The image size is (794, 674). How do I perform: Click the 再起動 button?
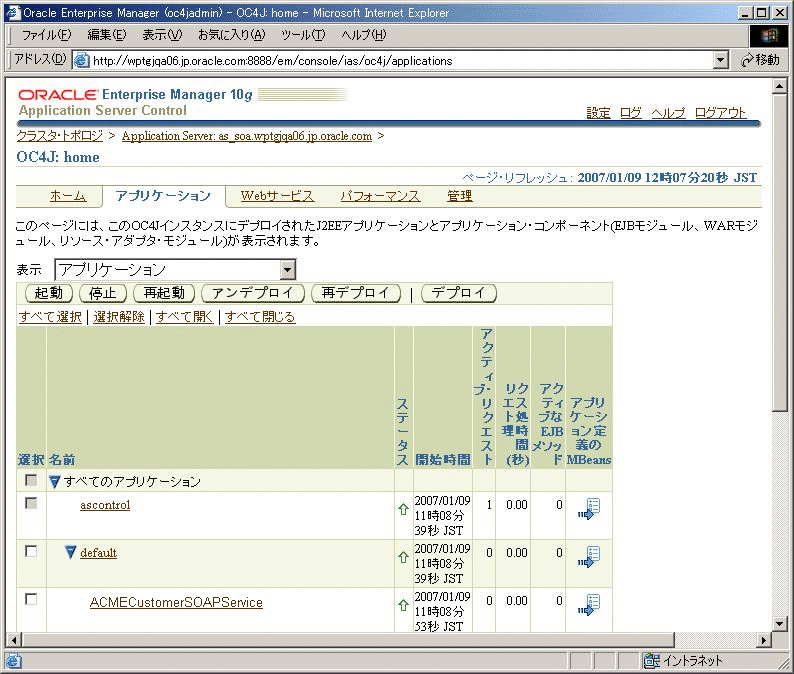tap(164, 293)
